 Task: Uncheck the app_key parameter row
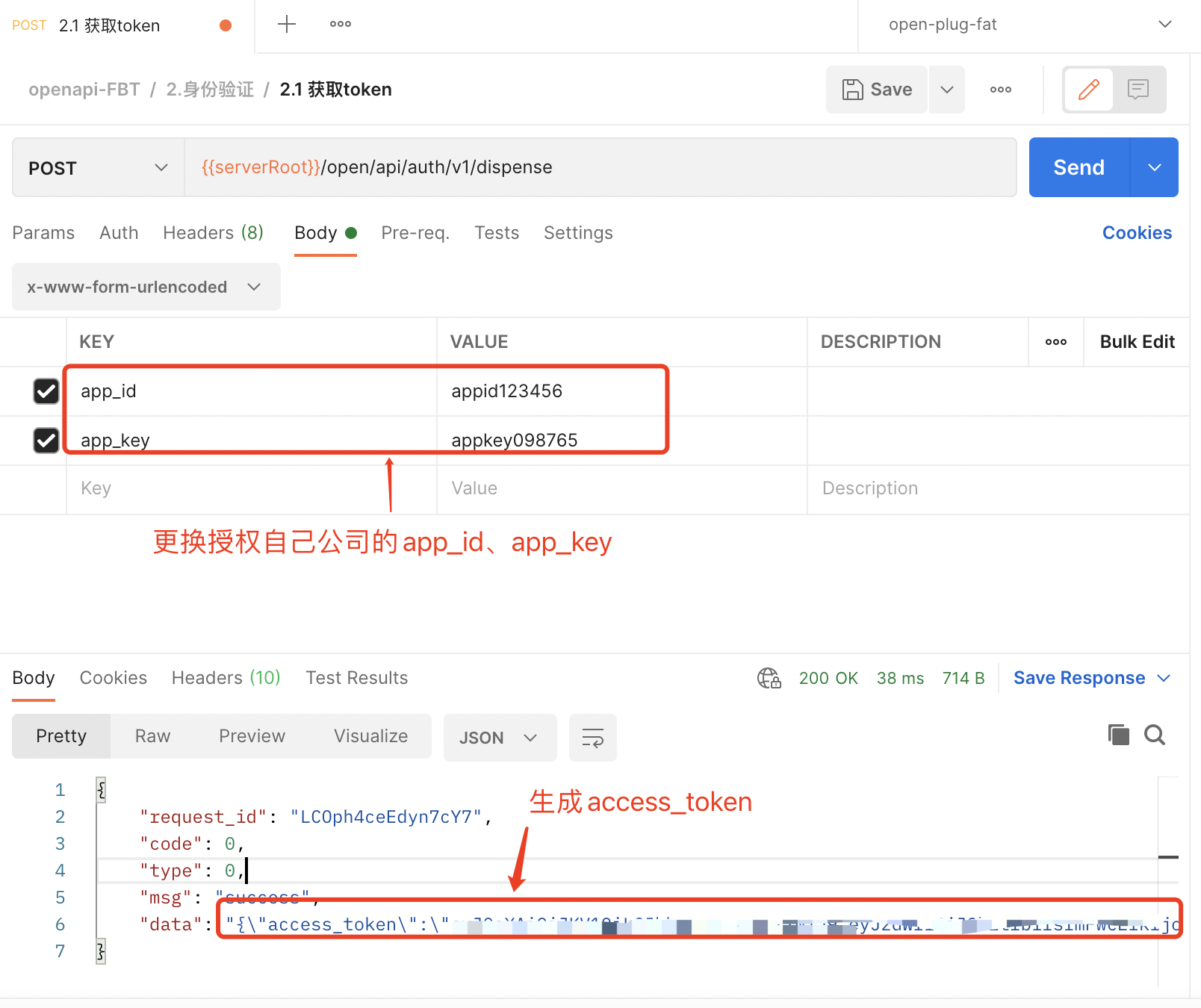[46, 440]
